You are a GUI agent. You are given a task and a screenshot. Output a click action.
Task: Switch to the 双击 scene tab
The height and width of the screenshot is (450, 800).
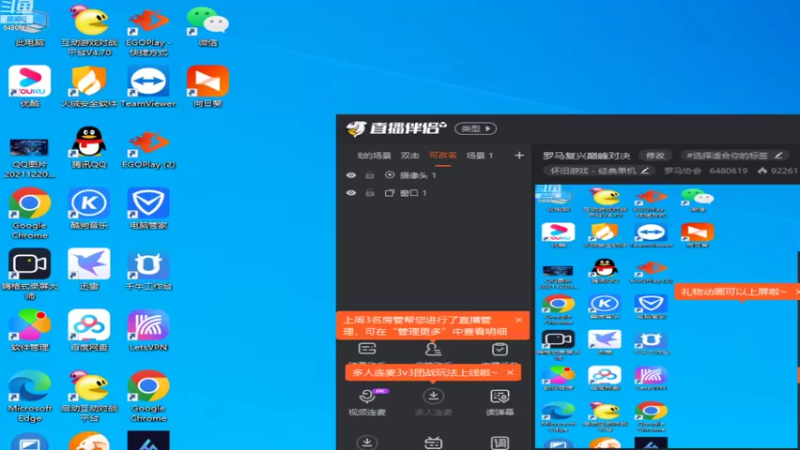click(410, 156)
